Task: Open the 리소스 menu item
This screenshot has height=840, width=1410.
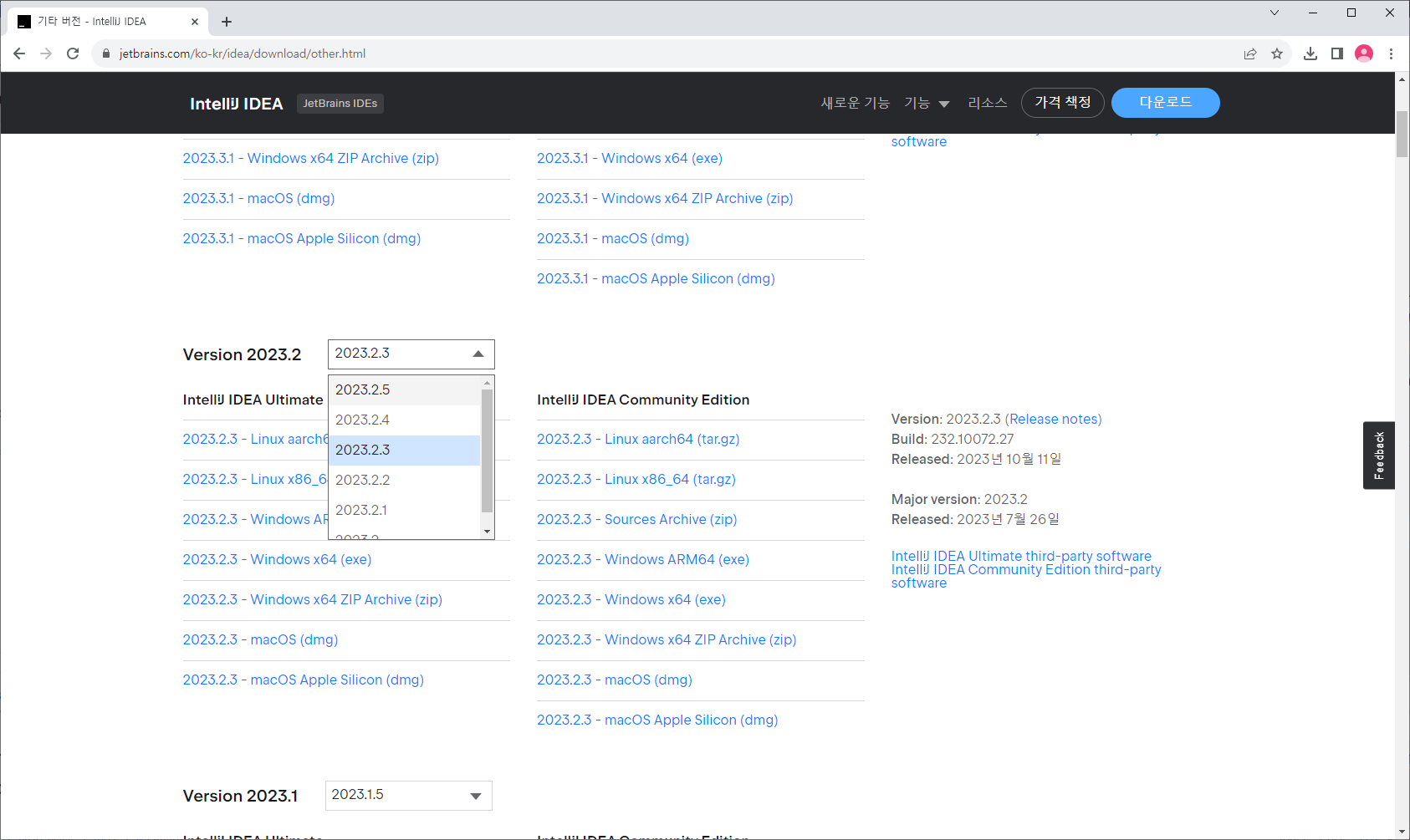Action: (988, 103)
